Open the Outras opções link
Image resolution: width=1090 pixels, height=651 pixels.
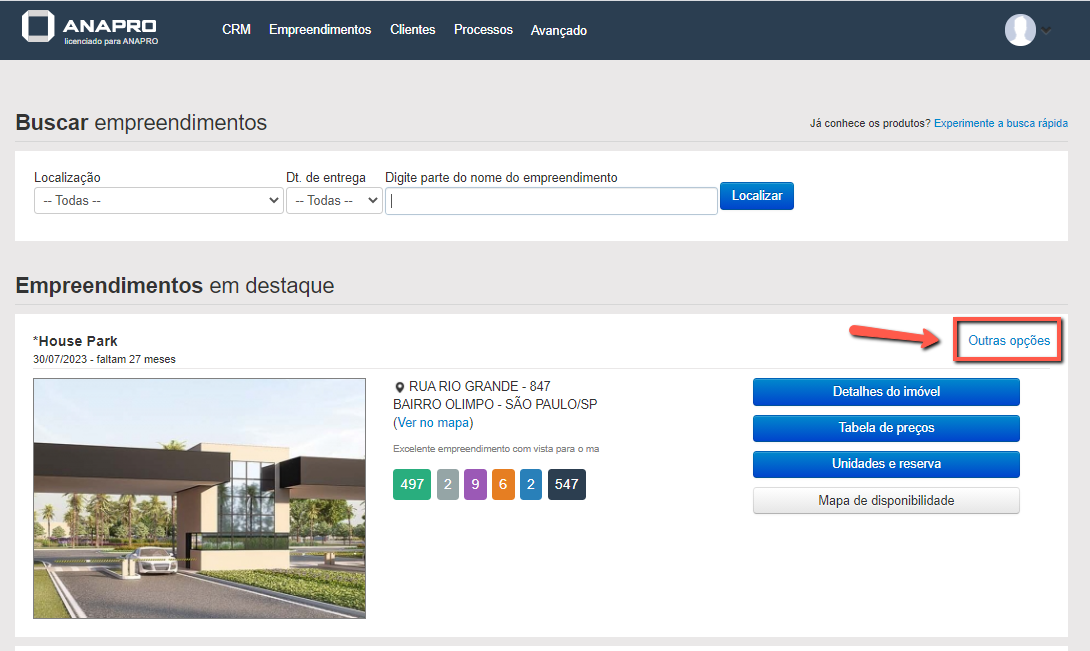click(1009, 341)
